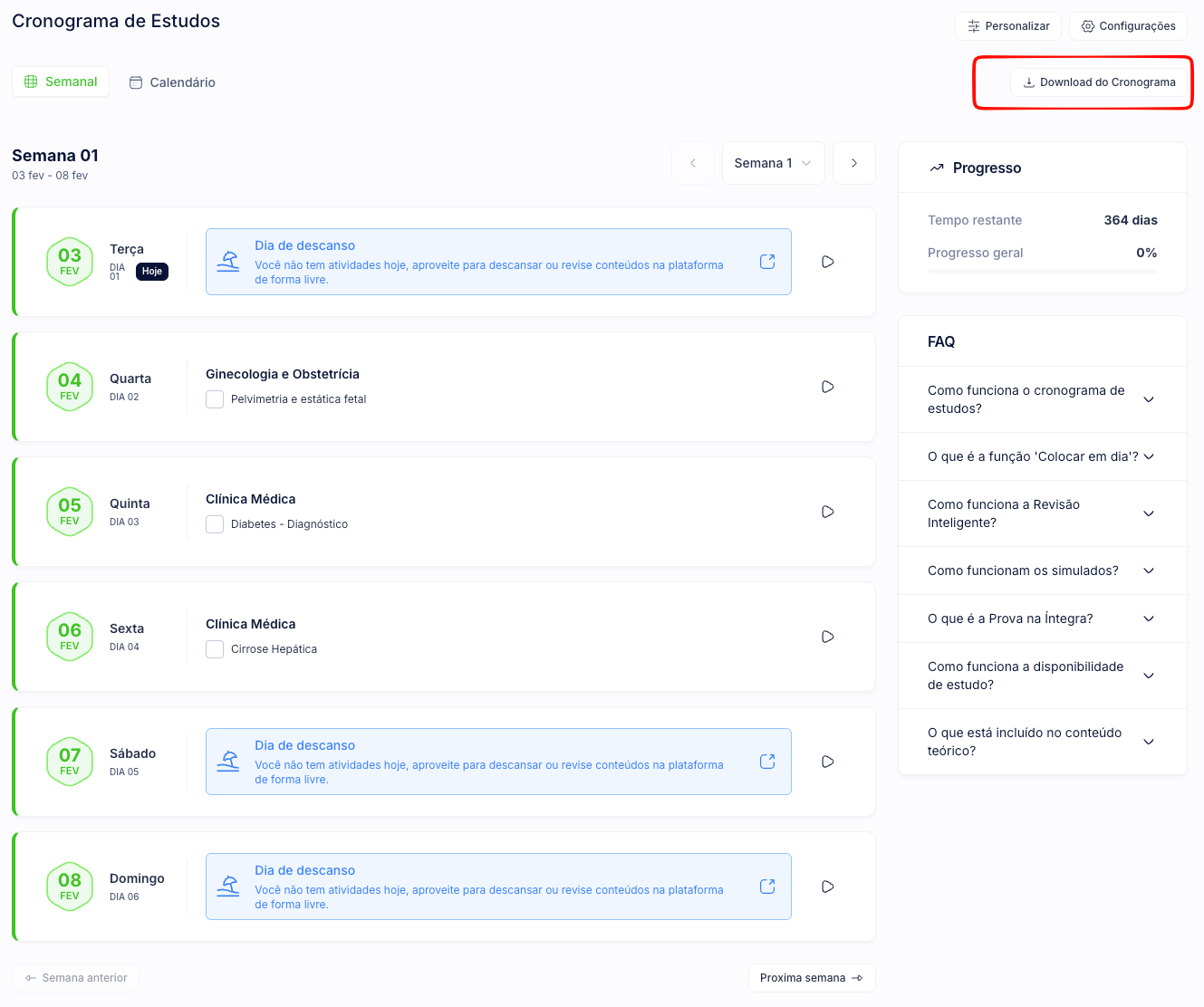Viewport: 1204px width, 1007px height.
Task: Click the Progresso geral progress bar
Action: (x=1042, y=272)
